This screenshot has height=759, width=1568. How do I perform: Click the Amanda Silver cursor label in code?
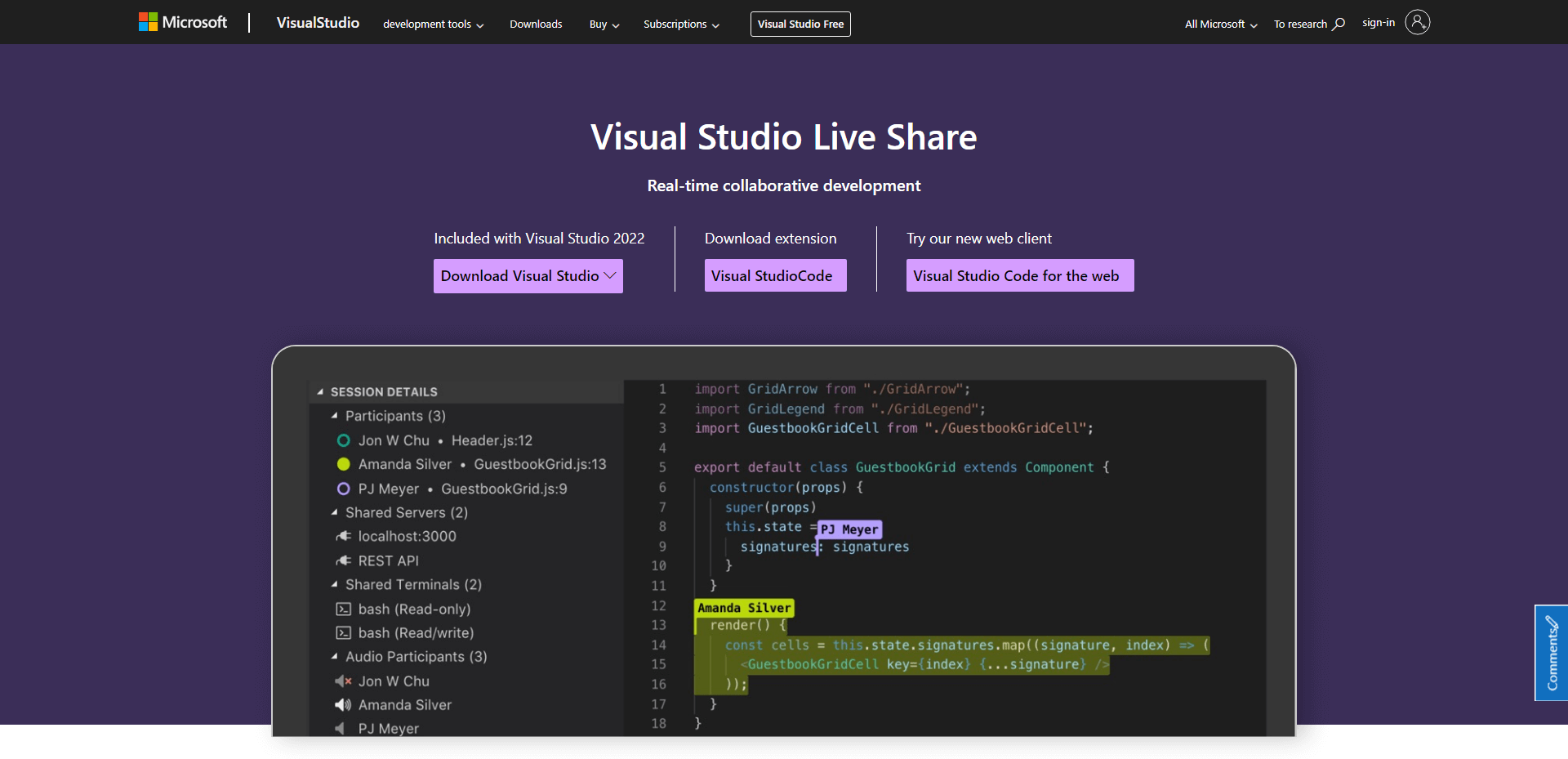(x=744, y=608)
